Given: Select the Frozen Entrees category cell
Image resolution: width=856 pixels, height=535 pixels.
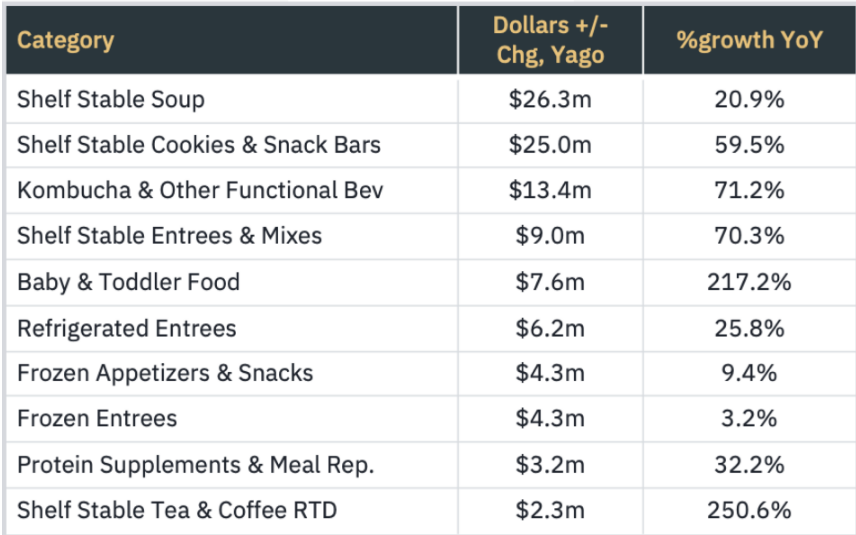Looking at the screenshot, I should (x=97, y=419).
